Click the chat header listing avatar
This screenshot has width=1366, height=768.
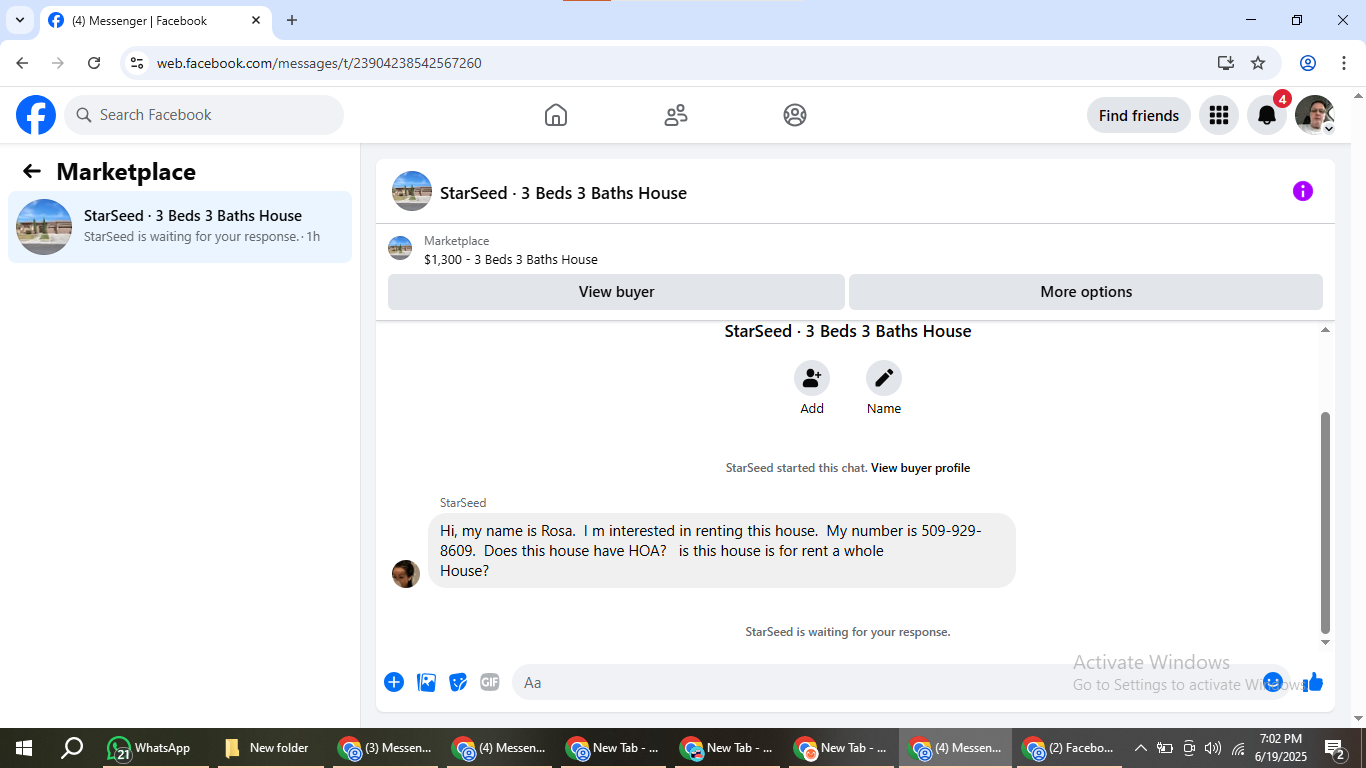click(412, 191)
